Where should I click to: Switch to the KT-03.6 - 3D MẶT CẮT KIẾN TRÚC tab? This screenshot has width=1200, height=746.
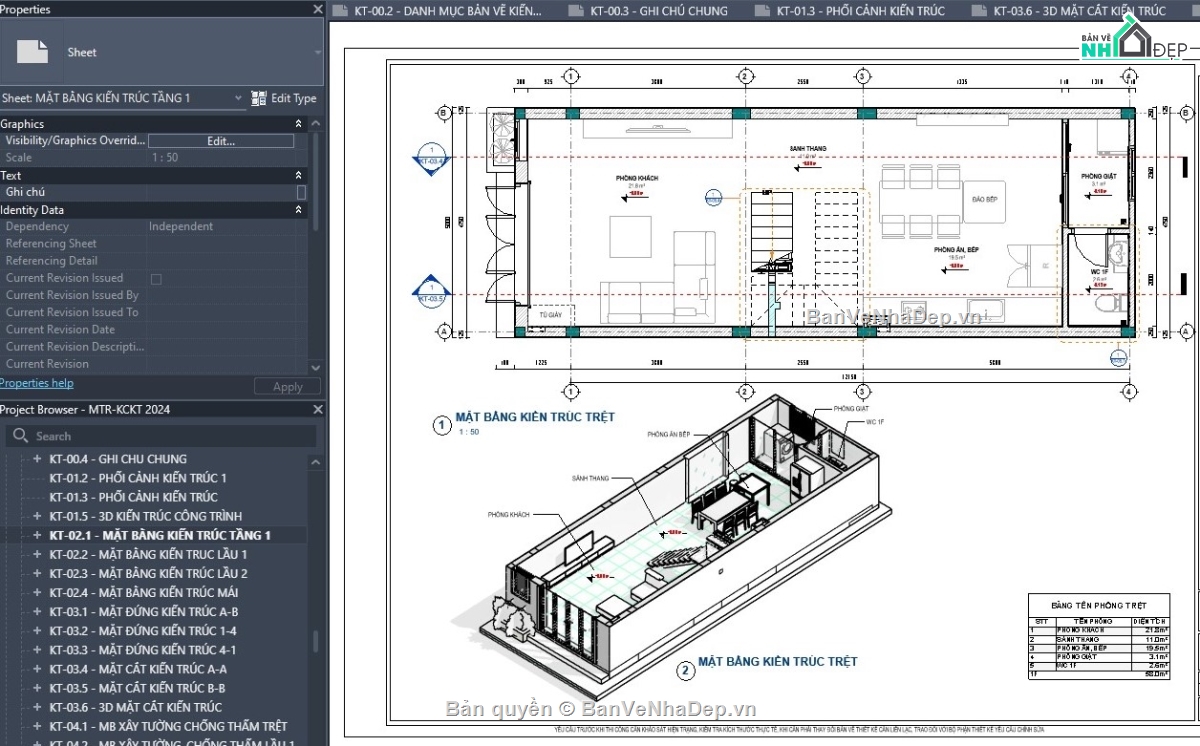pos(1069,11)
